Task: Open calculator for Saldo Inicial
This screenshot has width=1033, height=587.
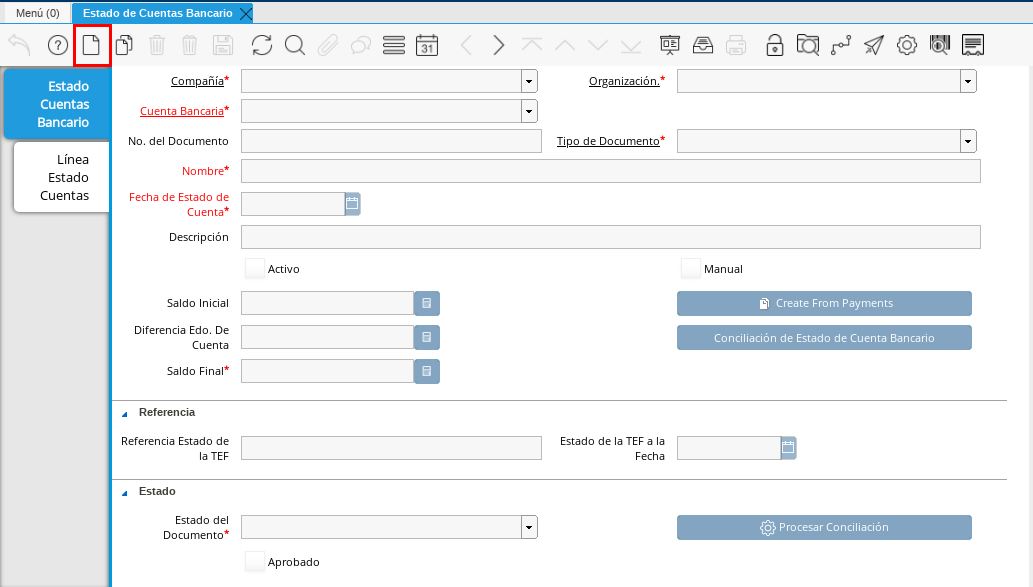Action: (x=427, y=303)
